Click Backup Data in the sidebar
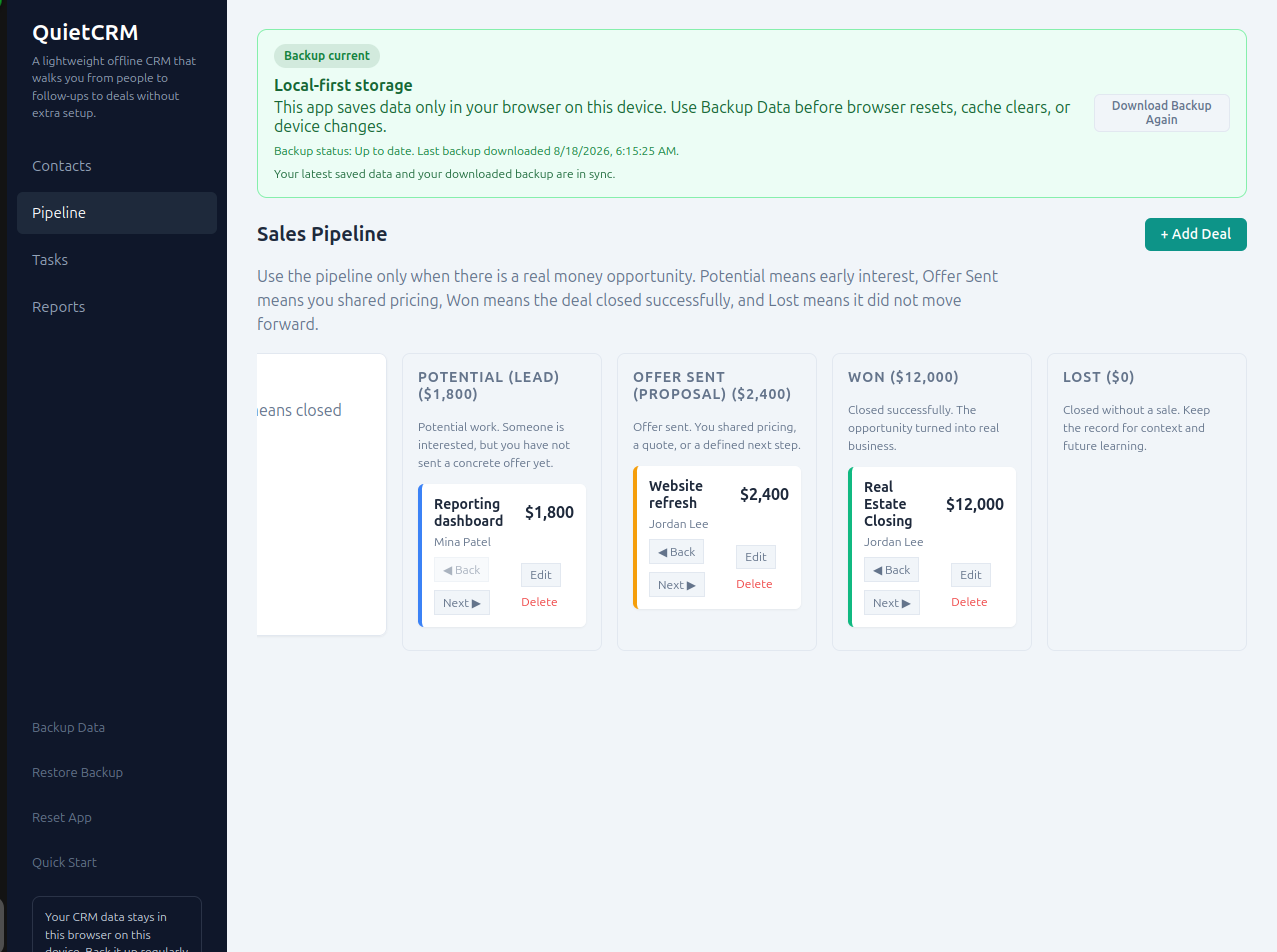The image size is (1277, 952). (68, 728)
